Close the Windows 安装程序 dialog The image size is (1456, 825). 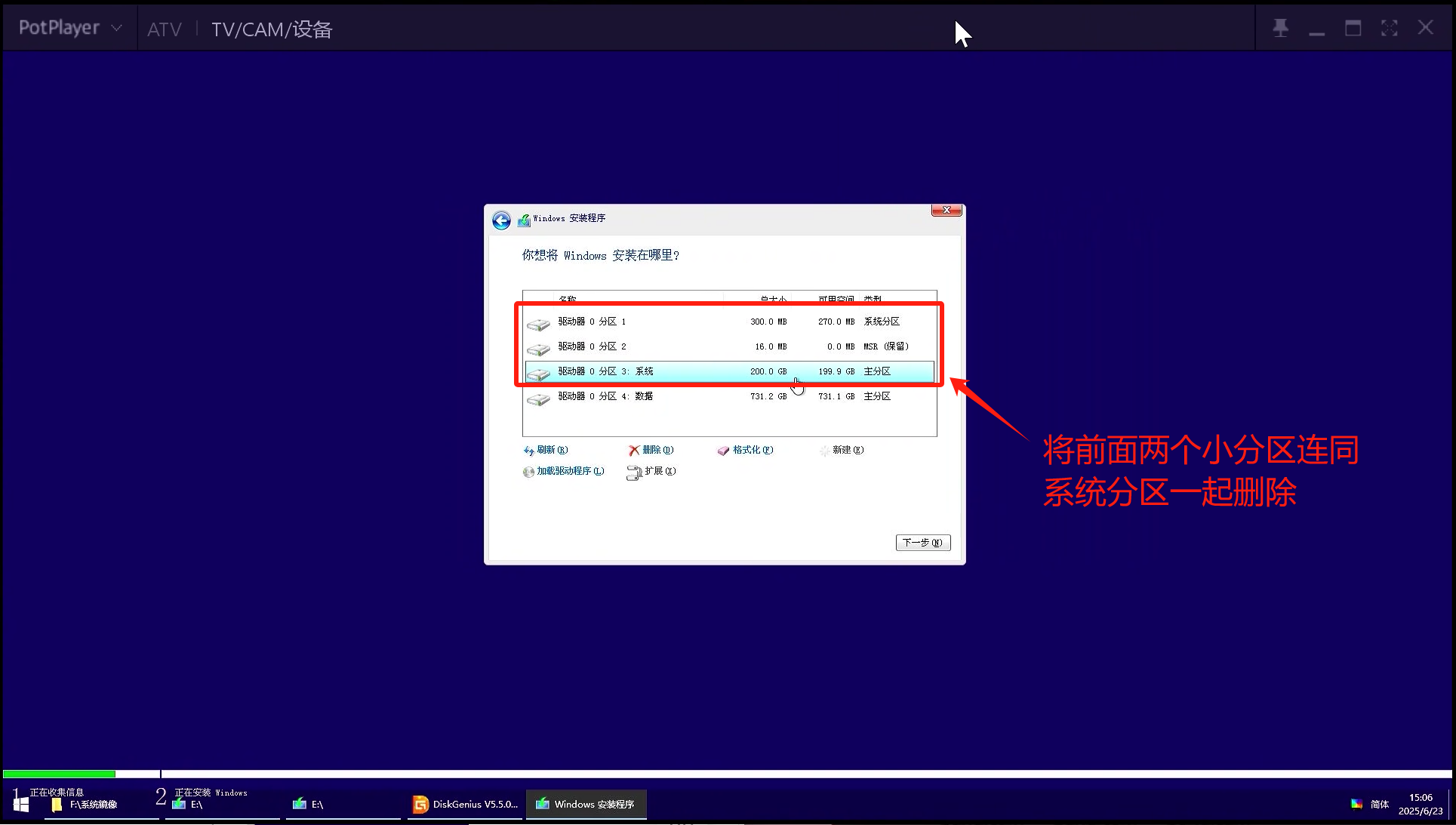[x=946, y=211]
